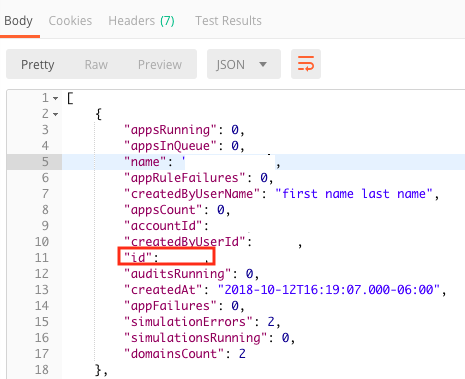Image resolution: width=465 pixels, height=379 pixels.
Task: Click the "simulationsRunning" key text
Action: [x=195, y=338]
